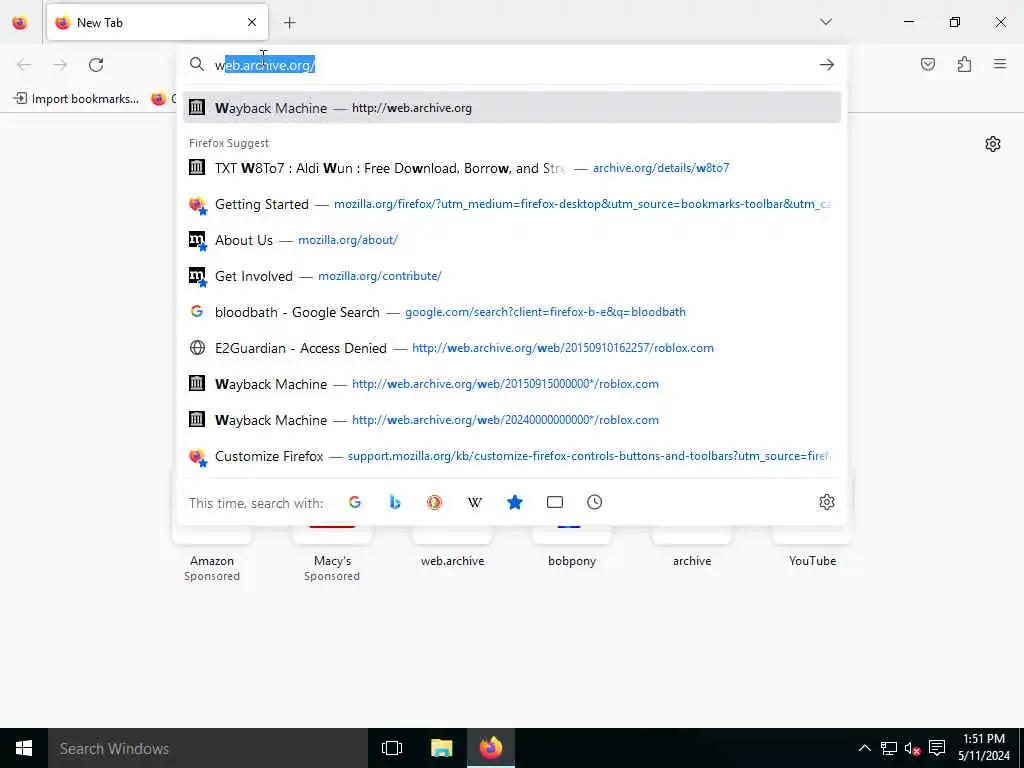Reload the current page
1024x768 pixels.
tap(96, 65)
